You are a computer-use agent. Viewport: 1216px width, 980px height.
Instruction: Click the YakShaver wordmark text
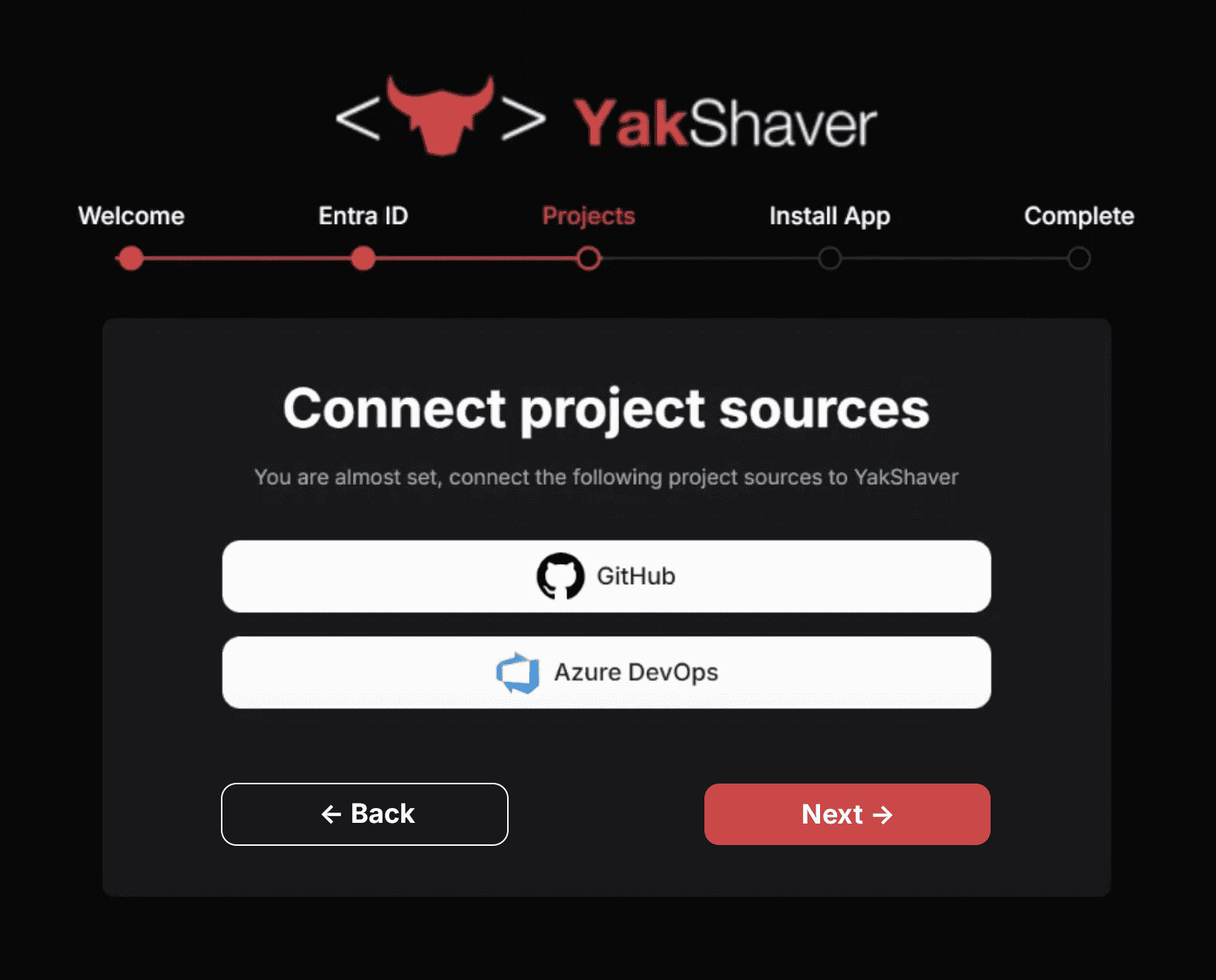725,123
